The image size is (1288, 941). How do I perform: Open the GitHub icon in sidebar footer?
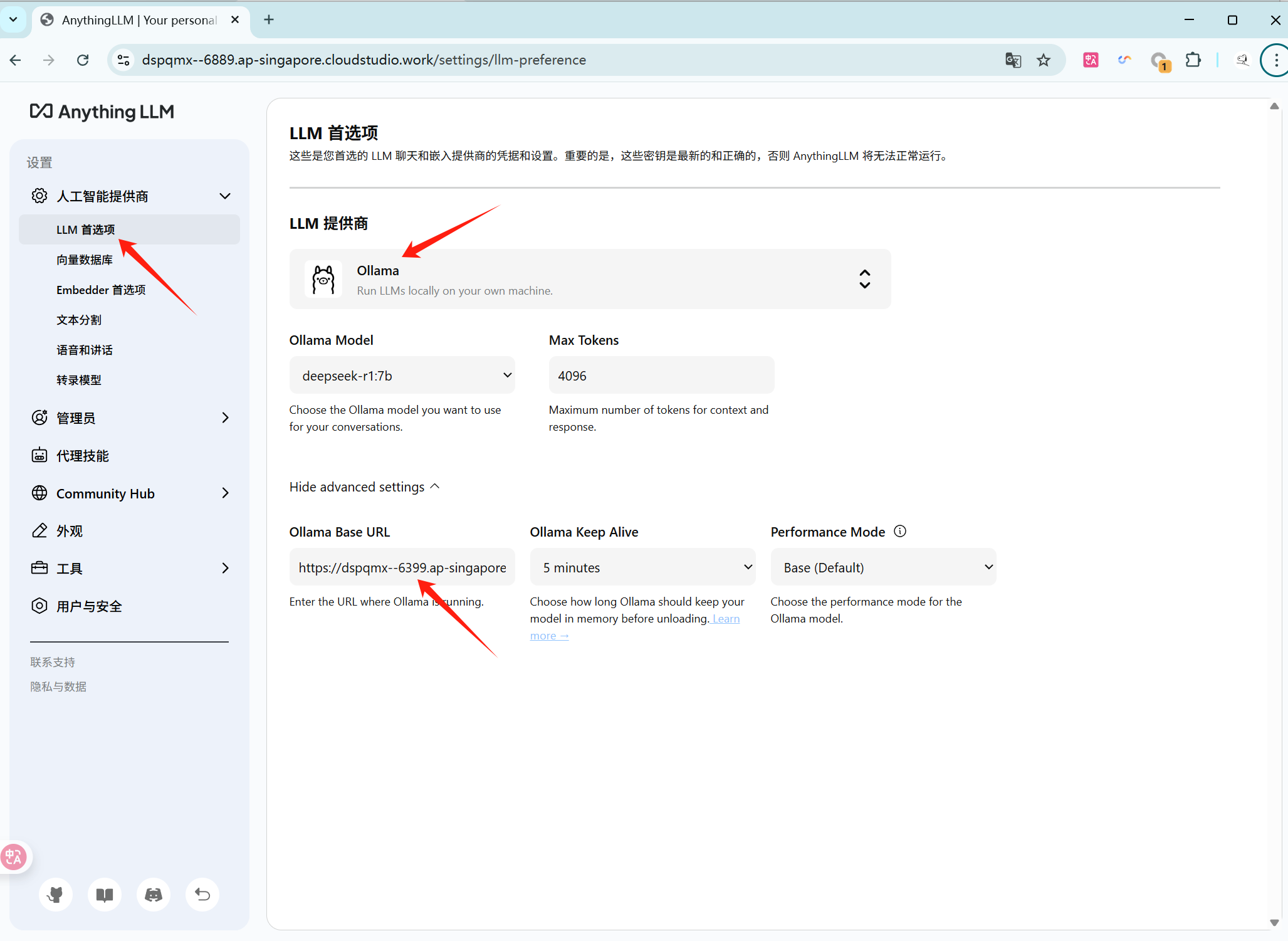coord(56,895)
